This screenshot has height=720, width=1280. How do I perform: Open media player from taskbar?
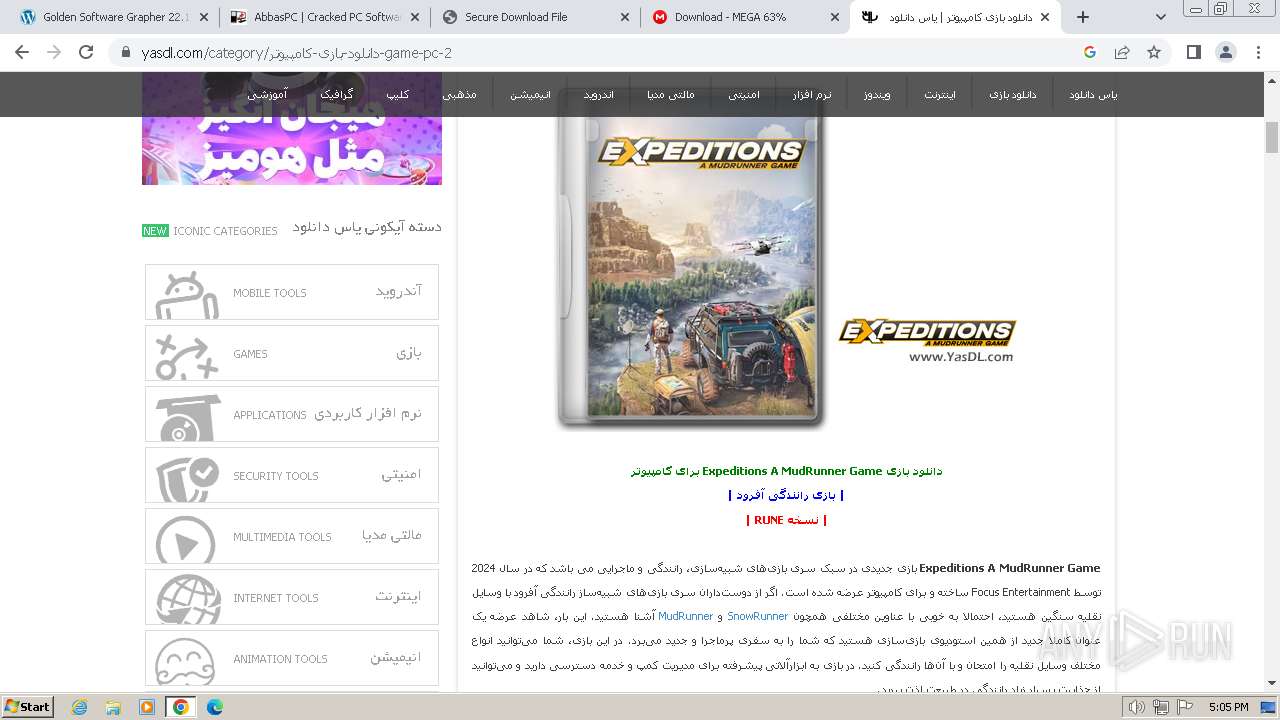(x=147, y=707)
